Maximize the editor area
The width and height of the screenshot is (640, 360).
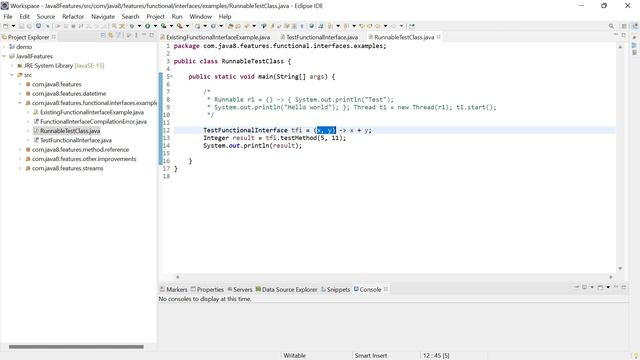624,35
